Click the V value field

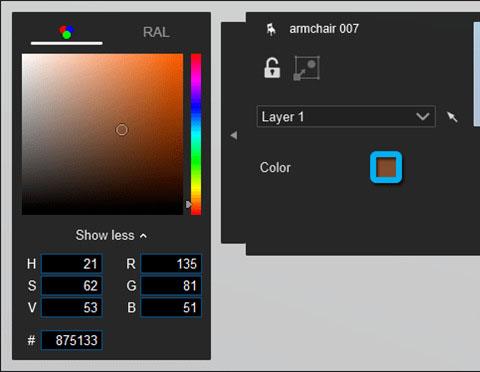[x=71, y=307]
